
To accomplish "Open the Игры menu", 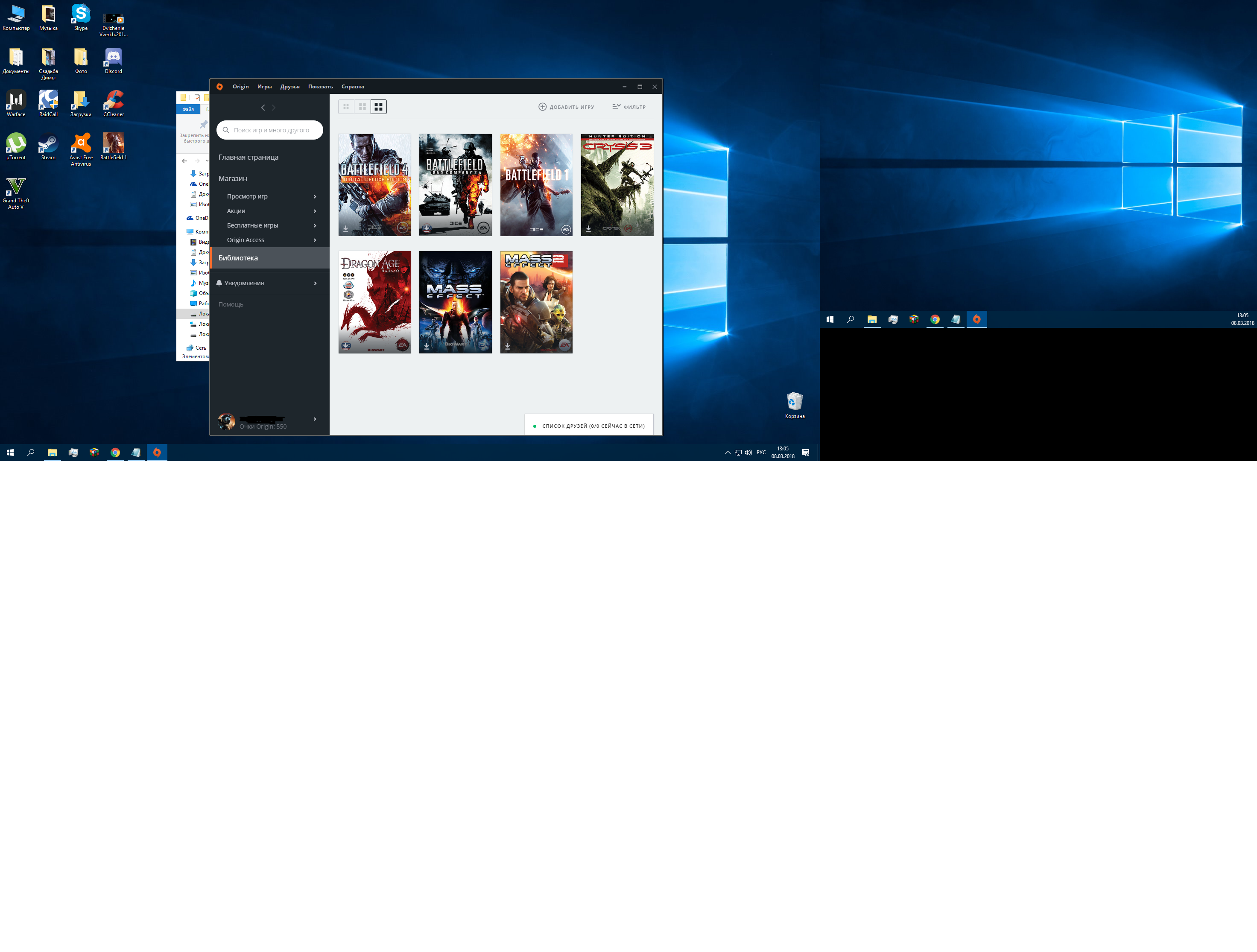I will click(x=264, y=87).
